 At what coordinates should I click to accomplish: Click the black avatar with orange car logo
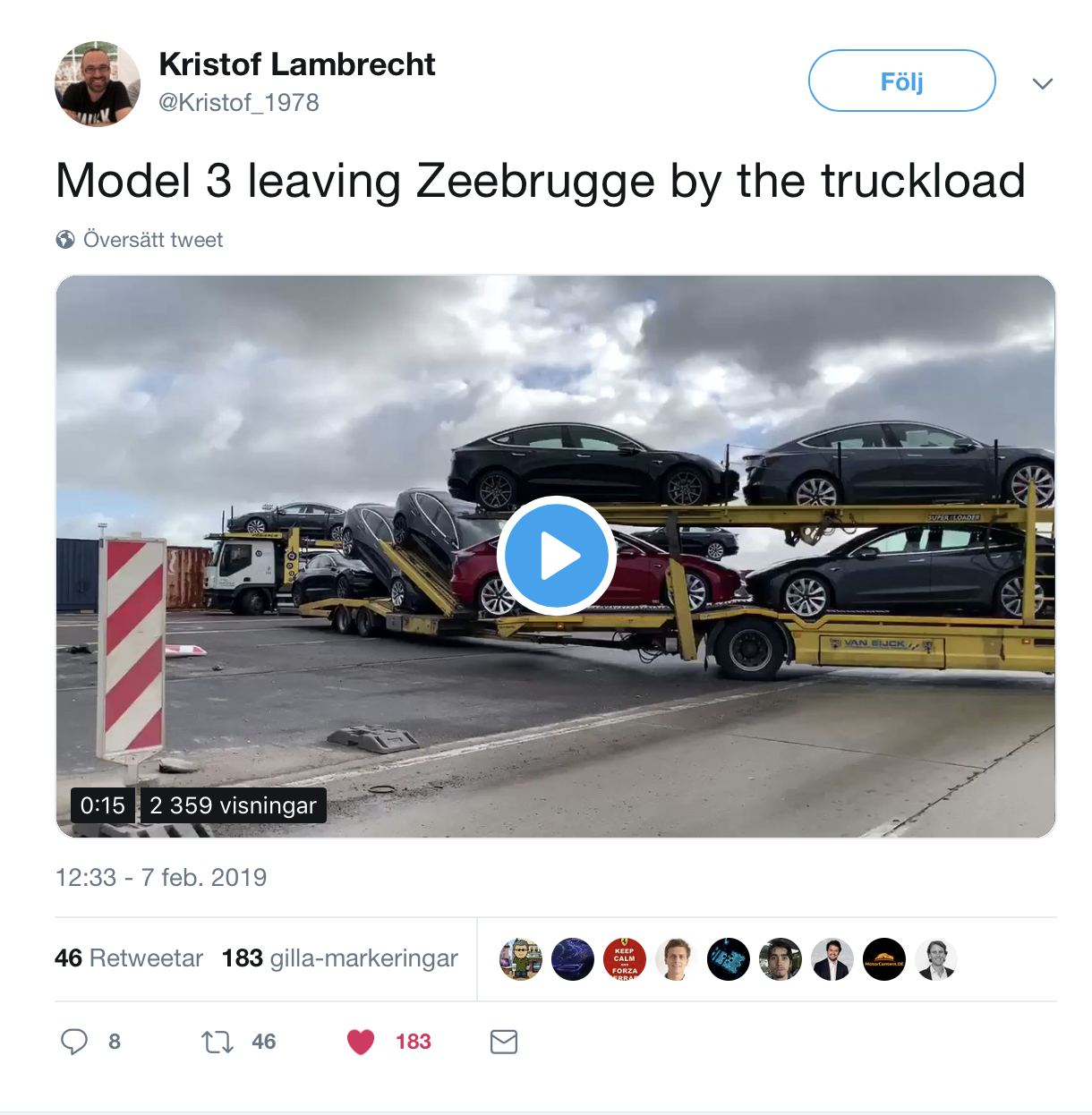884,959
